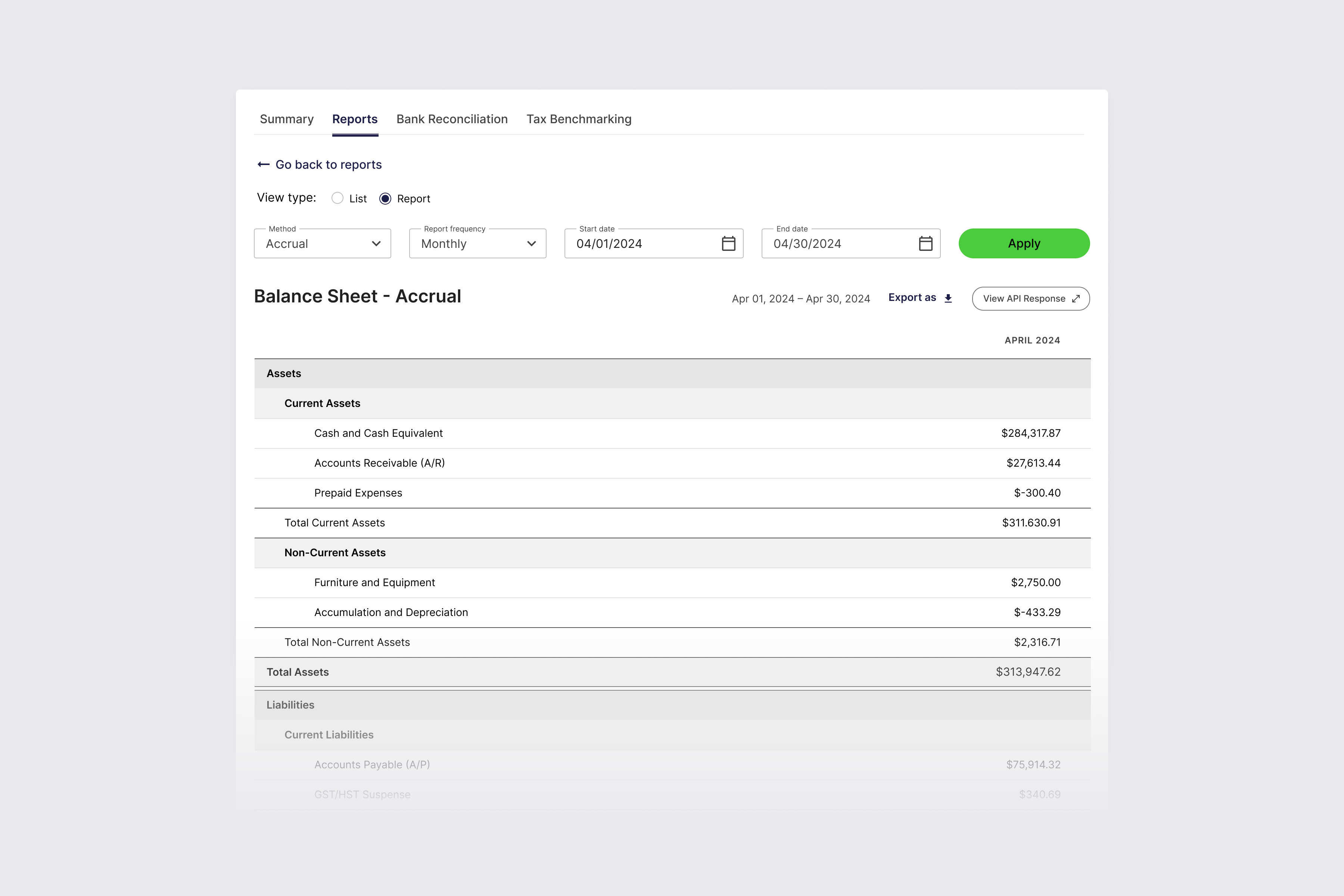Click the external link icon on View API Response

click(x=1076, y=299)
